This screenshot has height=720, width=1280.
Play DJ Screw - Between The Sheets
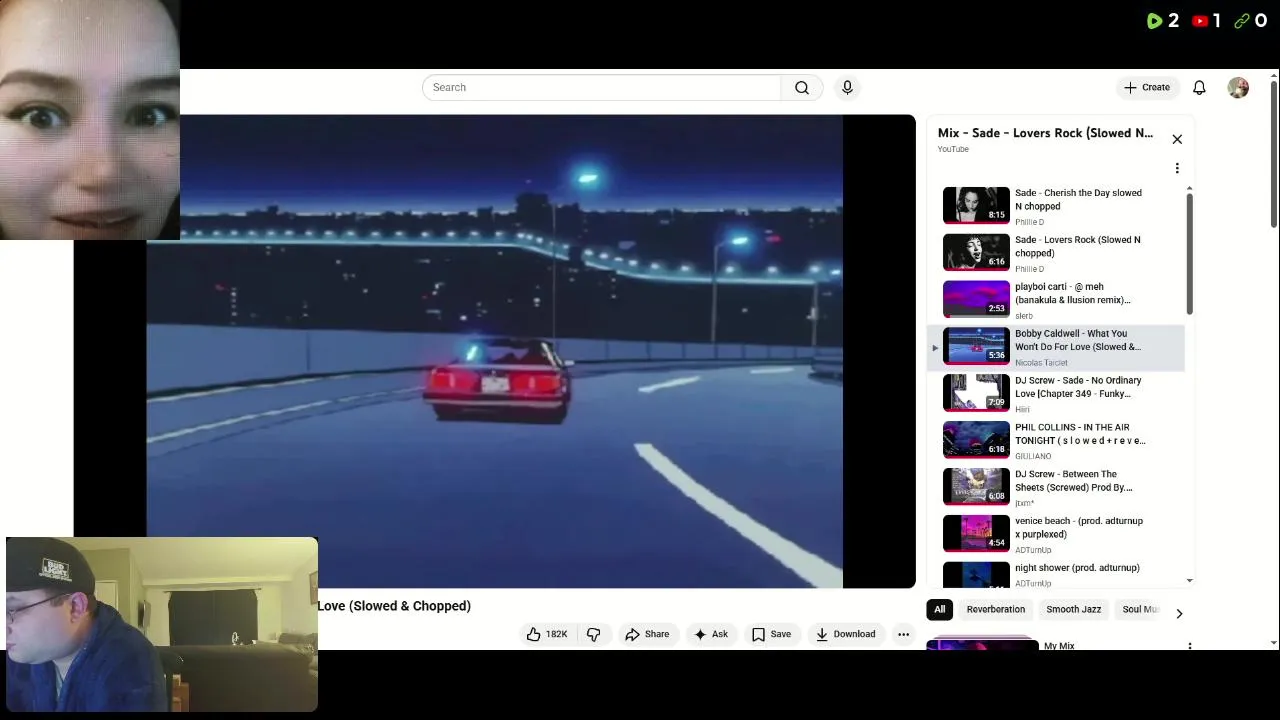pos(1058,488)
